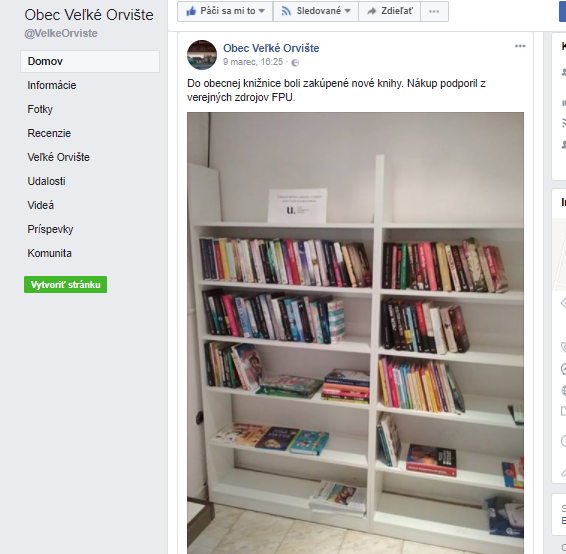Open the page more-actions ellipsis button
566x554 pixels.
(x=434, y=12)
